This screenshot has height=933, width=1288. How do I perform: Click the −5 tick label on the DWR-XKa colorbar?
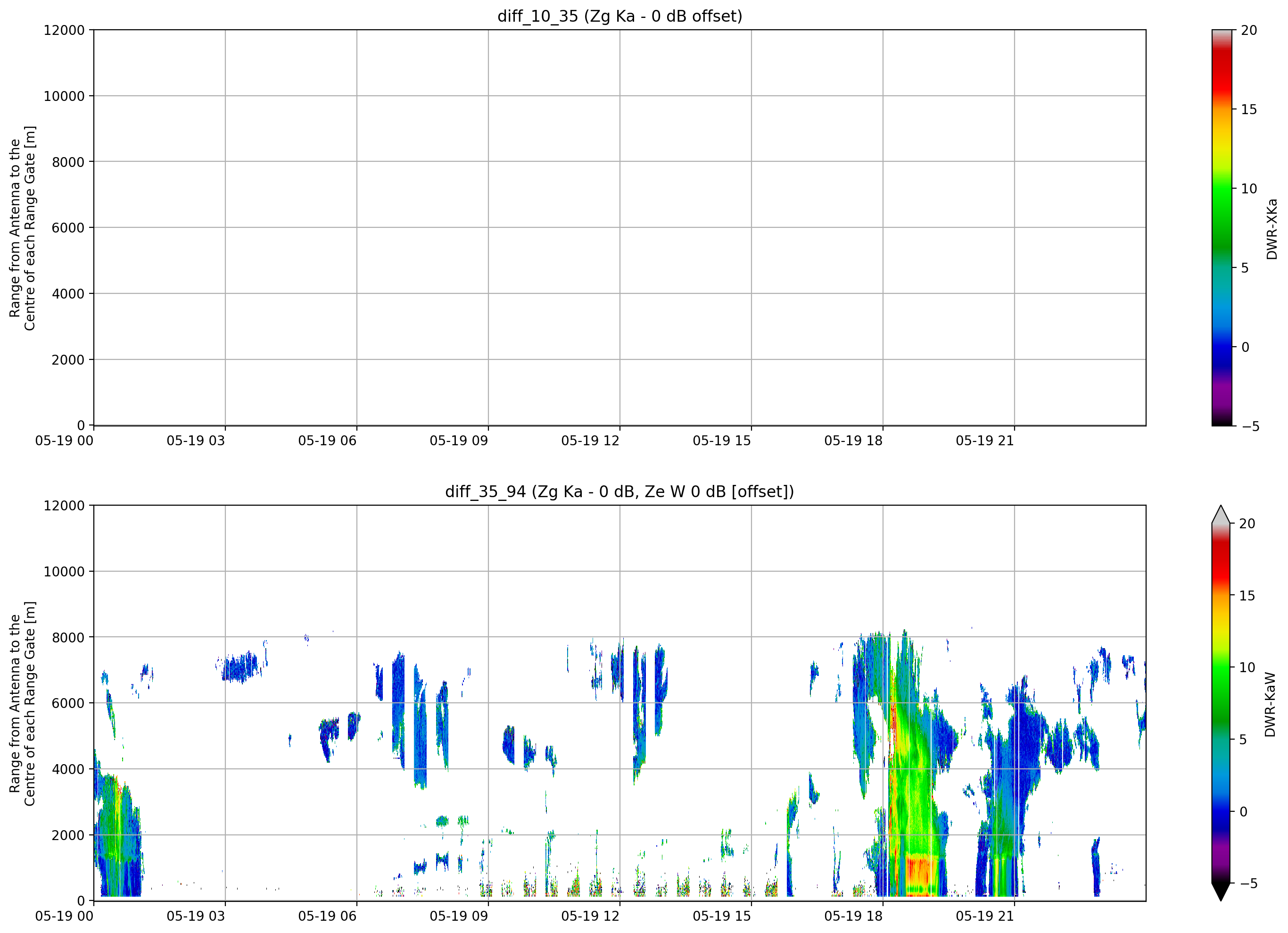[1250, 426]
